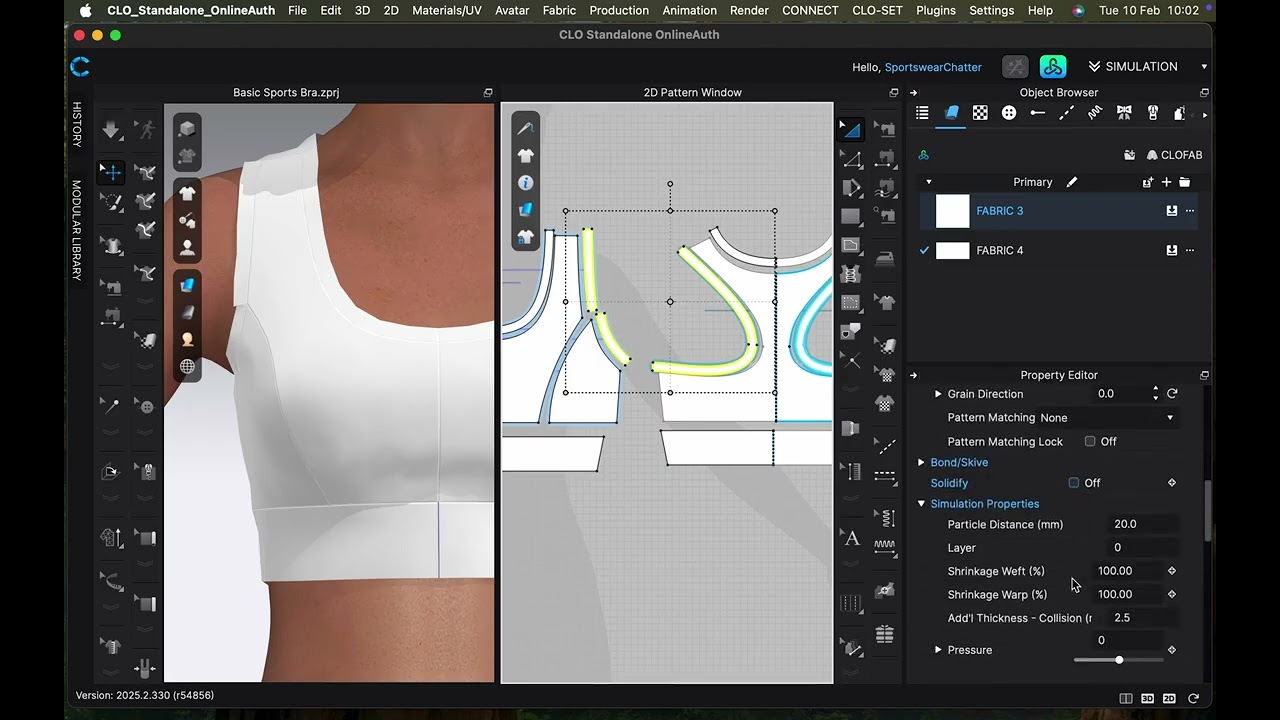Toggle the Solidify checkbox
The width and height of the screenshot is (1280, 720).
coord(1074,483)
